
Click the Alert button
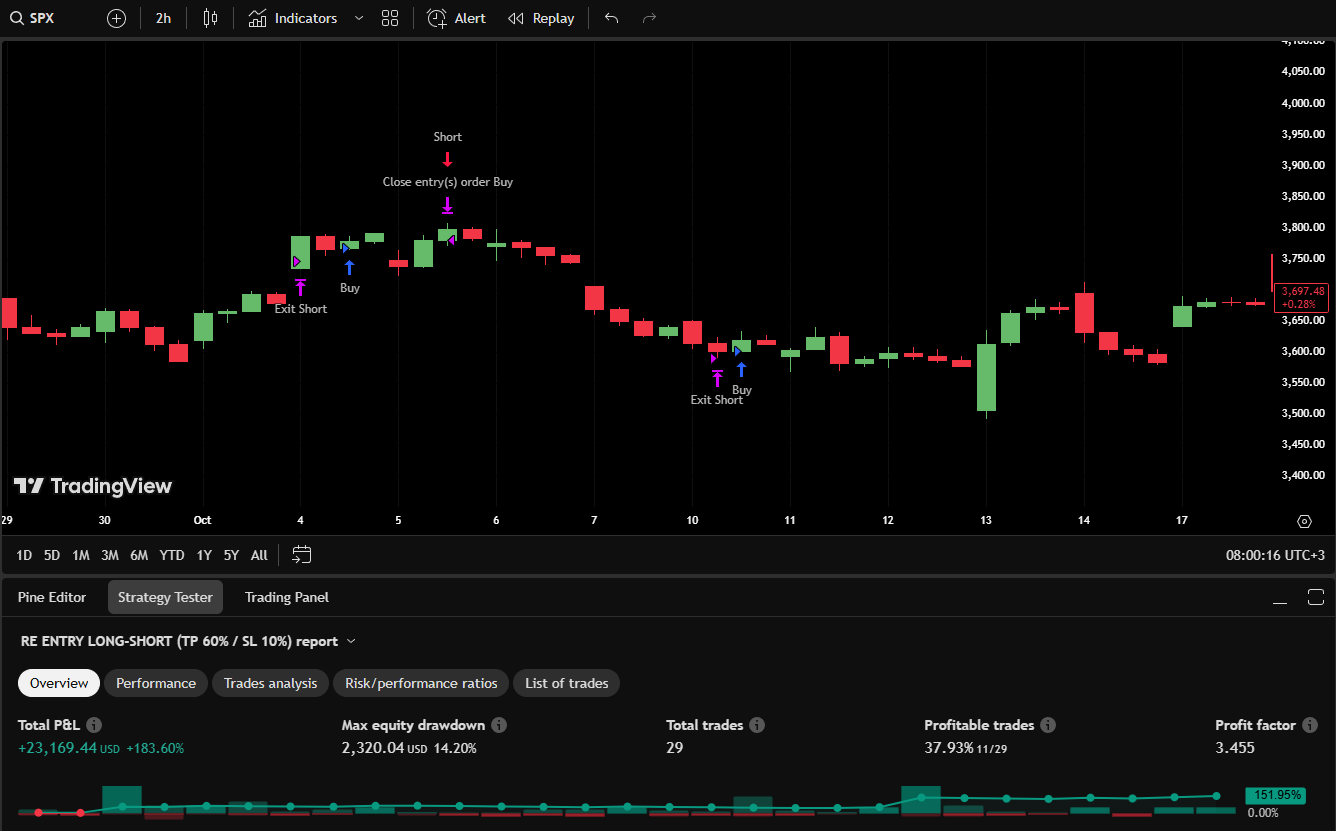click(x=457, y=18)
